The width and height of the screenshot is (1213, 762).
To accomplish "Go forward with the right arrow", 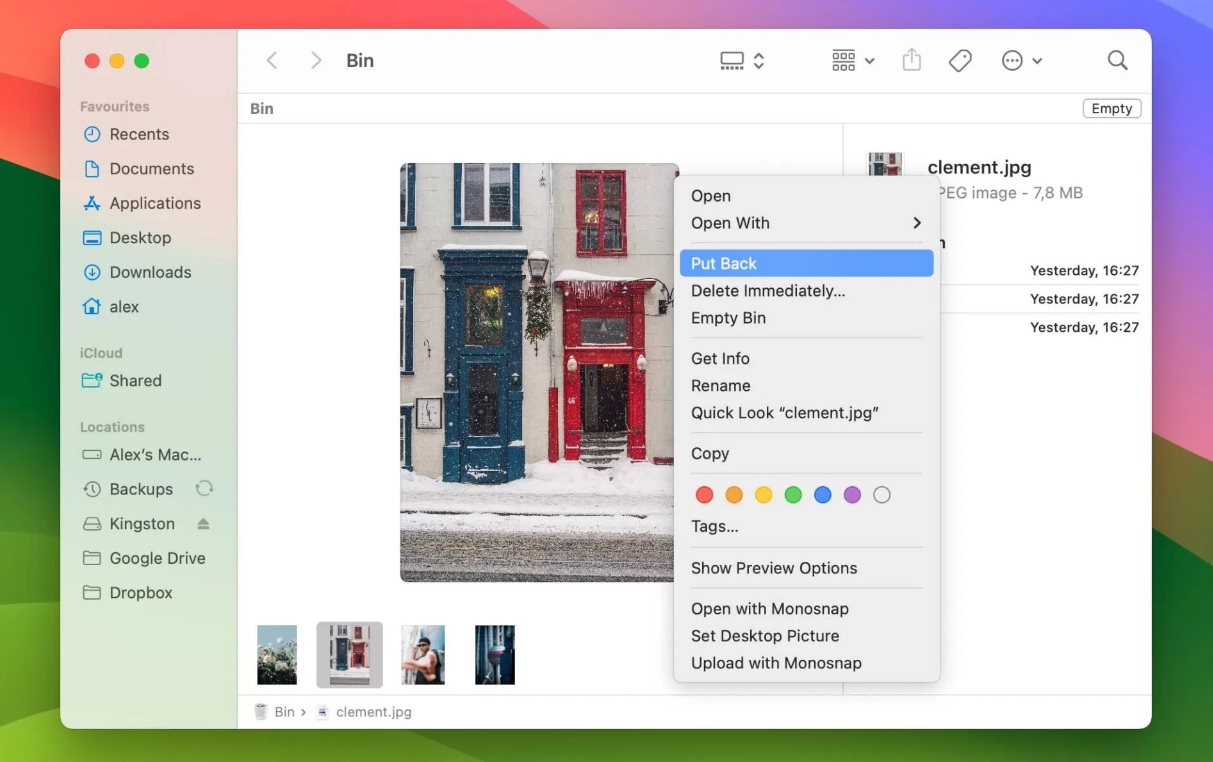I will 316,61.
